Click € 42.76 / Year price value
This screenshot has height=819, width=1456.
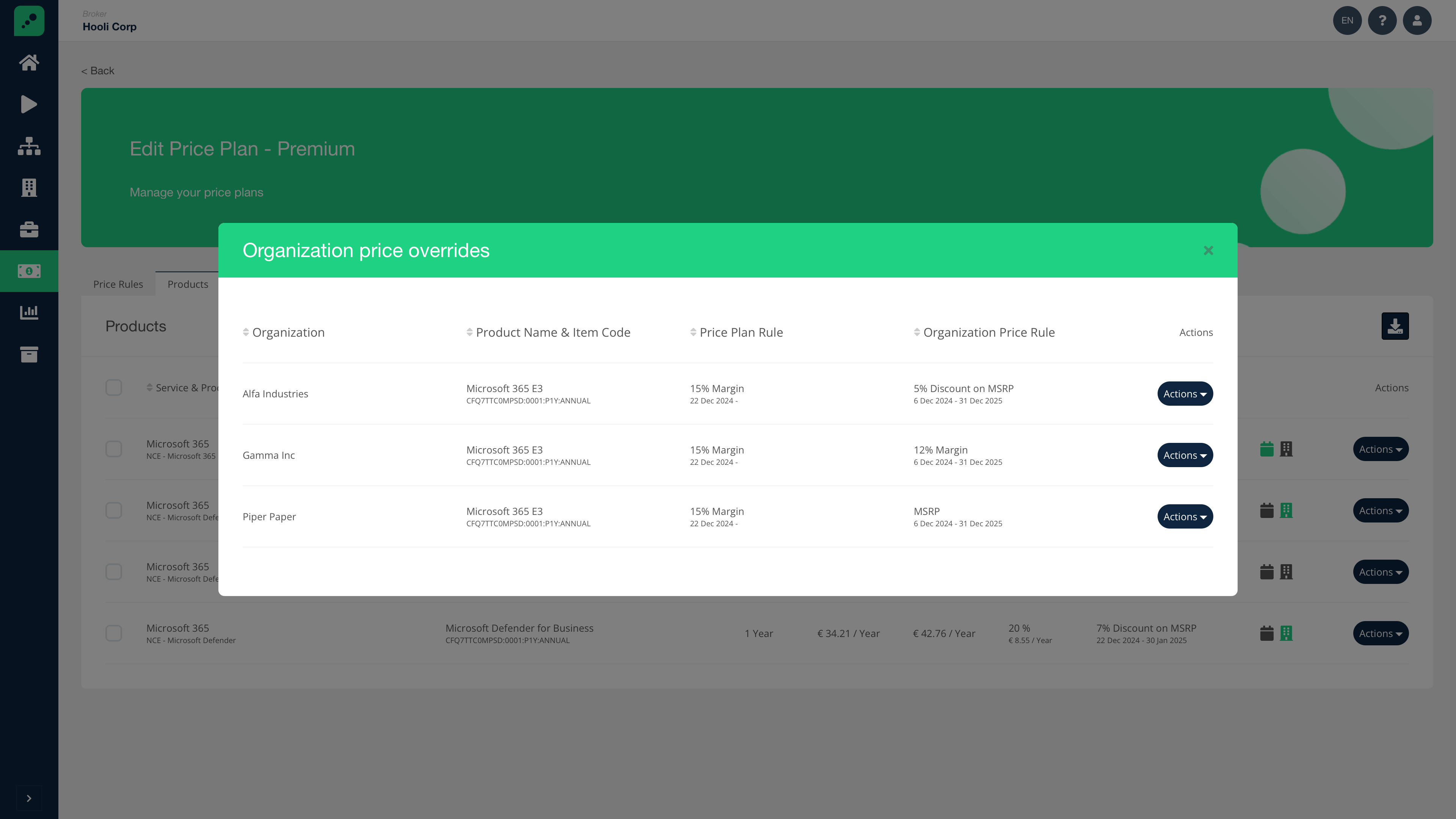click(944, 634)
